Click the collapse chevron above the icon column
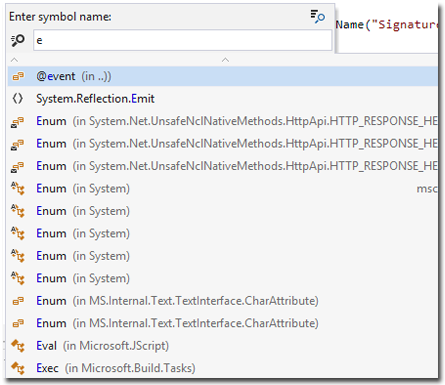The image size is (445, 385). 14,60
